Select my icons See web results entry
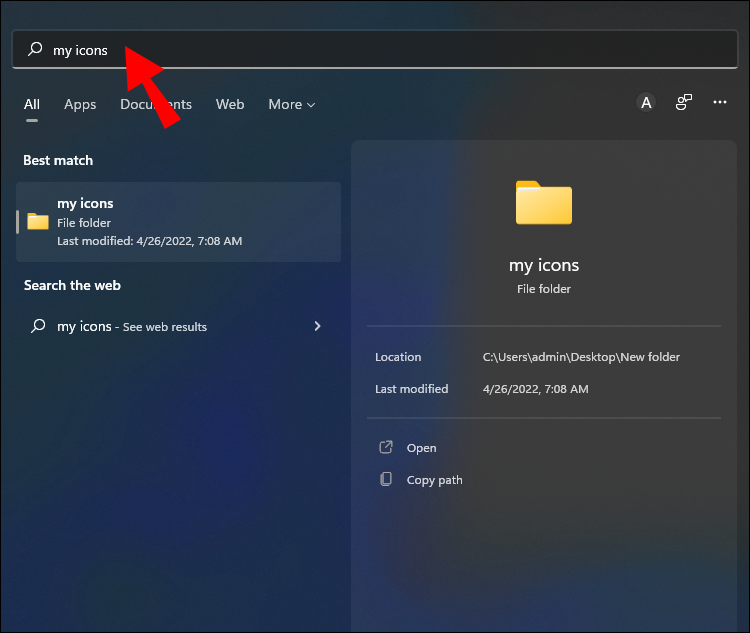 coord(178,326)
